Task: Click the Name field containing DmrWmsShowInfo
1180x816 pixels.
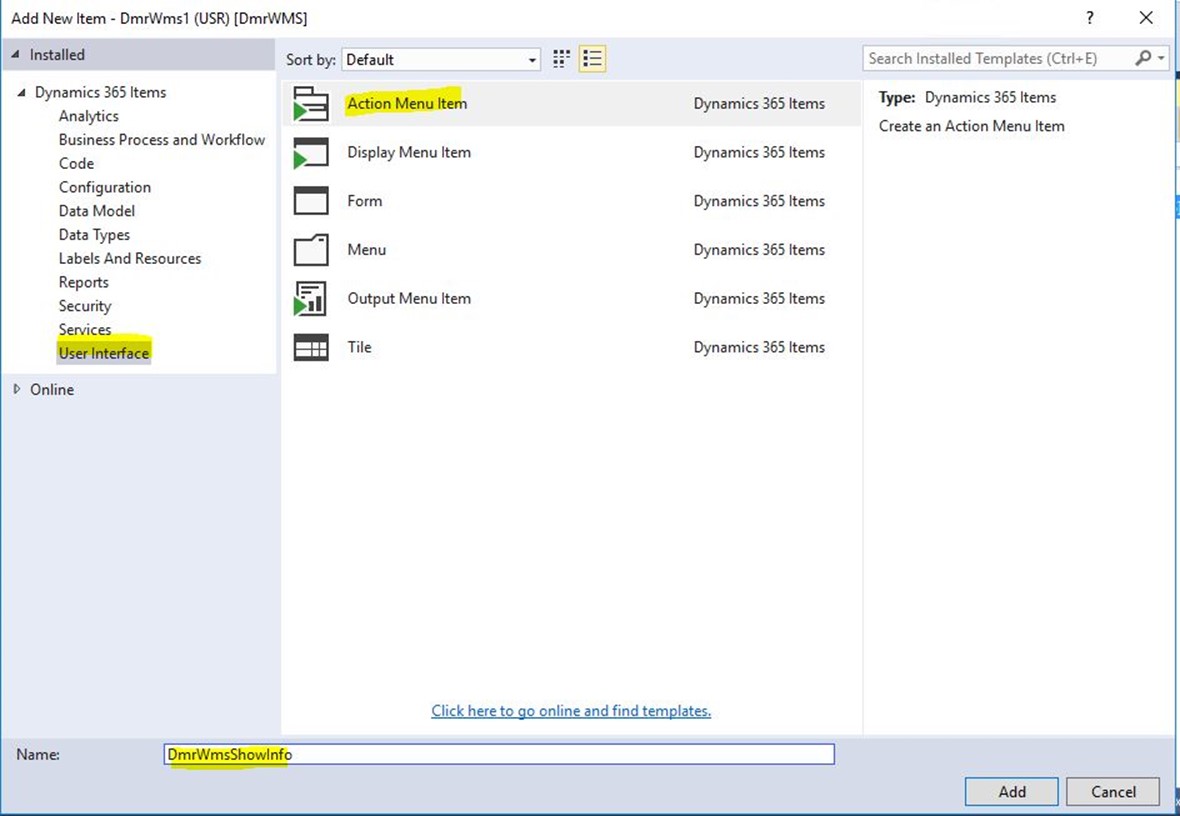Action: (x=499, y=754)
